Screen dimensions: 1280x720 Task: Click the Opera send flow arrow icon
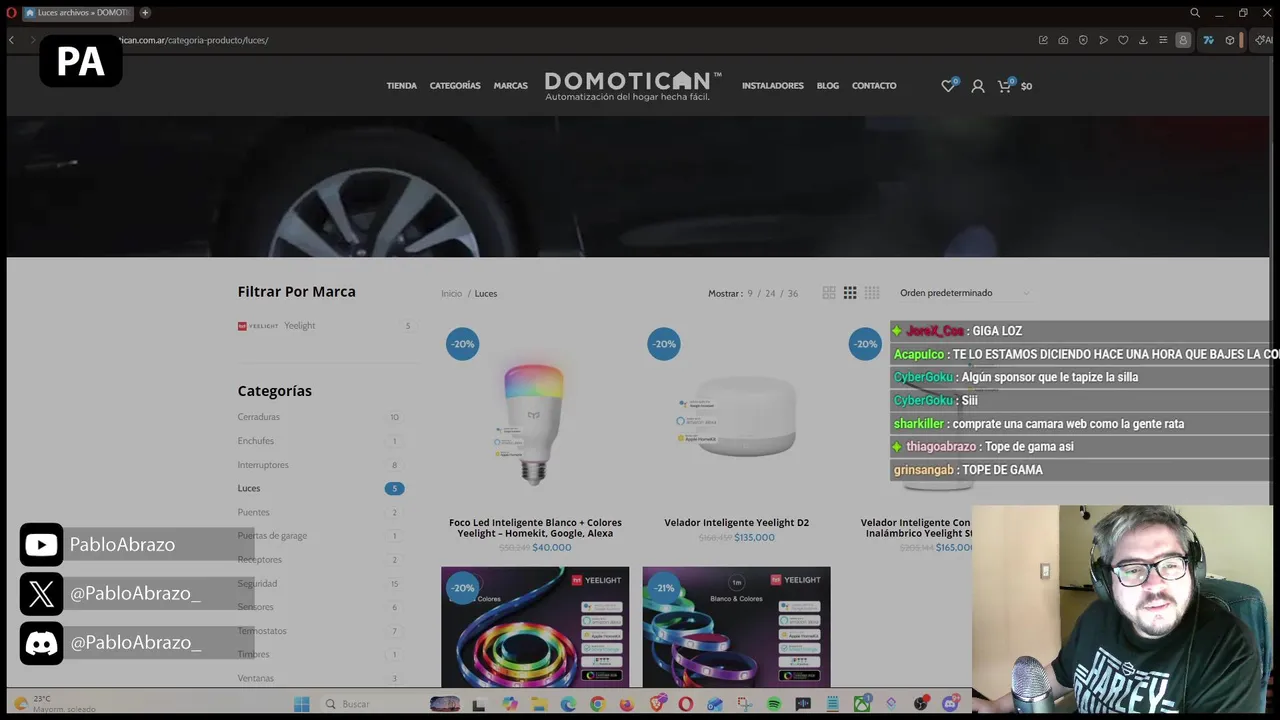coord(1103,40)
